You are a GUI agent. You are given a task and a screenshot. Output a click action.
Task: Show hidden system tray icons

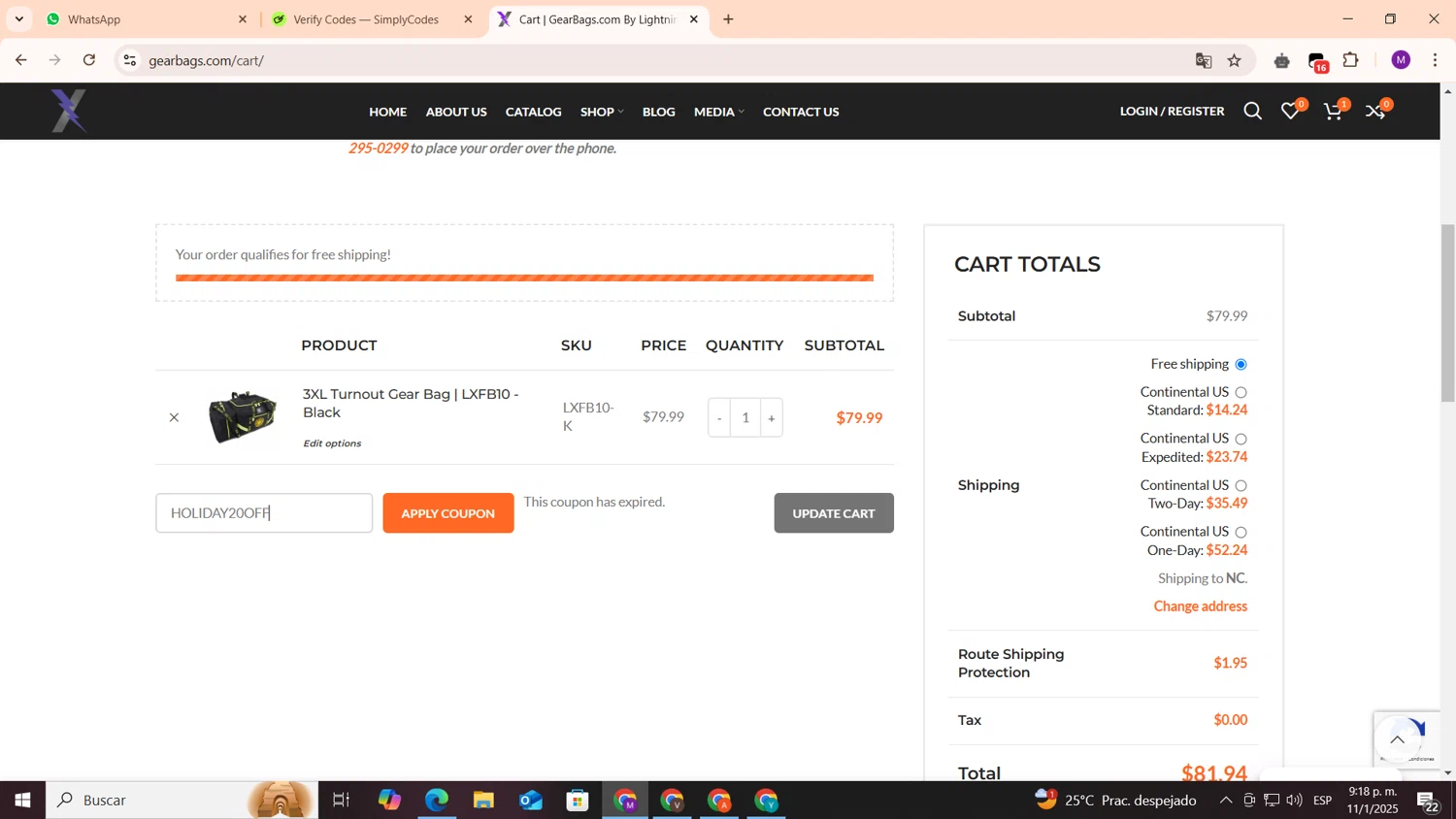click(x=1226, y=801)
